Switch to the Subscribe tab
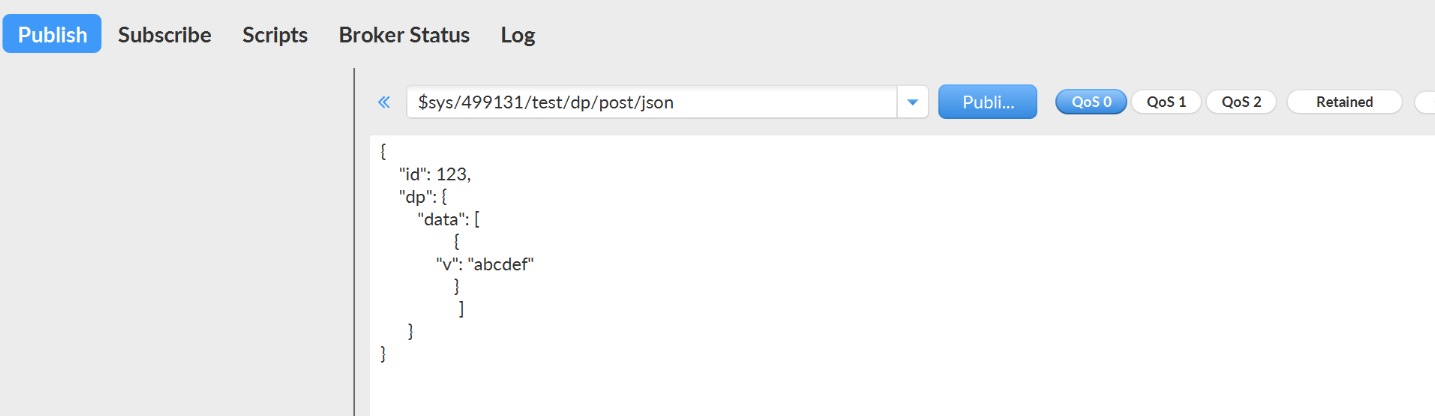This screenshot has width=1435, height=416. point(164,34)
